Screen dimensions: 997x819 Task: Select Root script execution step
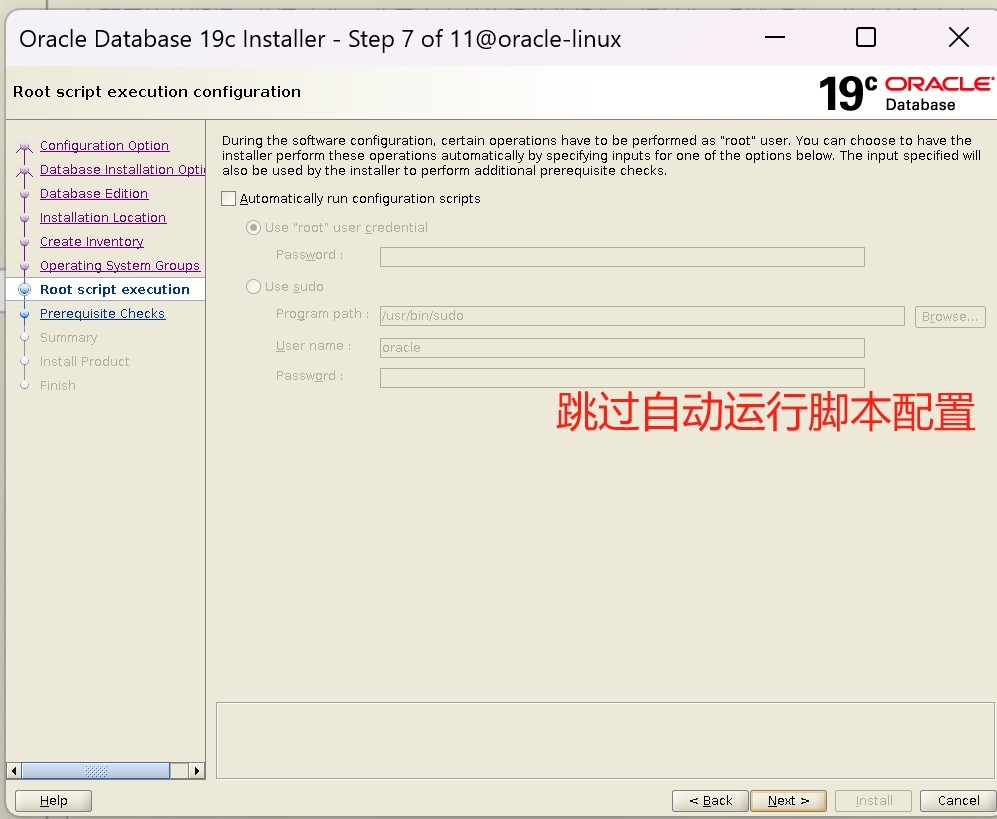tap(114, 289)
